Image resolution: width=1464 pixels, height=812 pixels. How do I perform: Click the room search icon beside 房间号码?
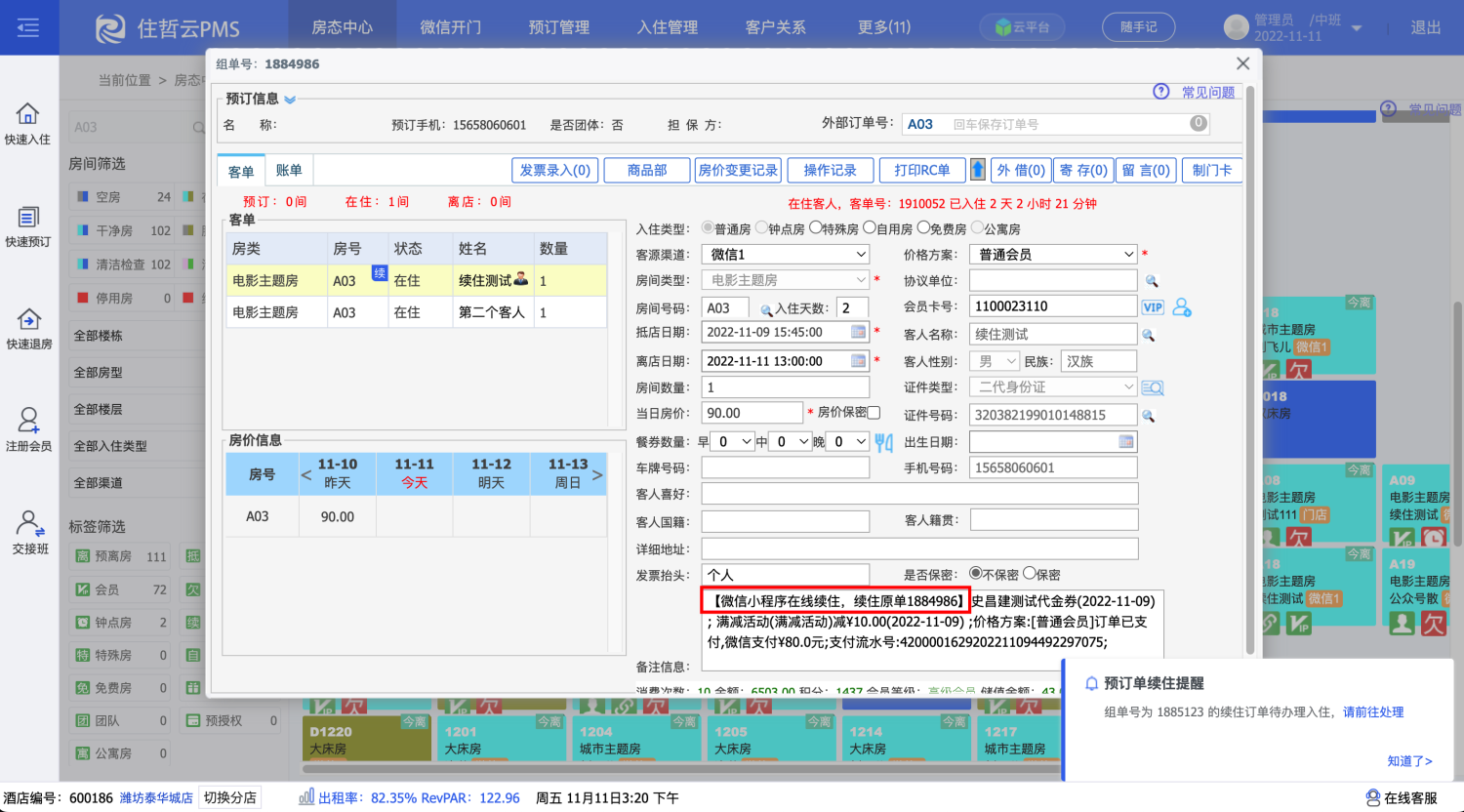point(766,309)
